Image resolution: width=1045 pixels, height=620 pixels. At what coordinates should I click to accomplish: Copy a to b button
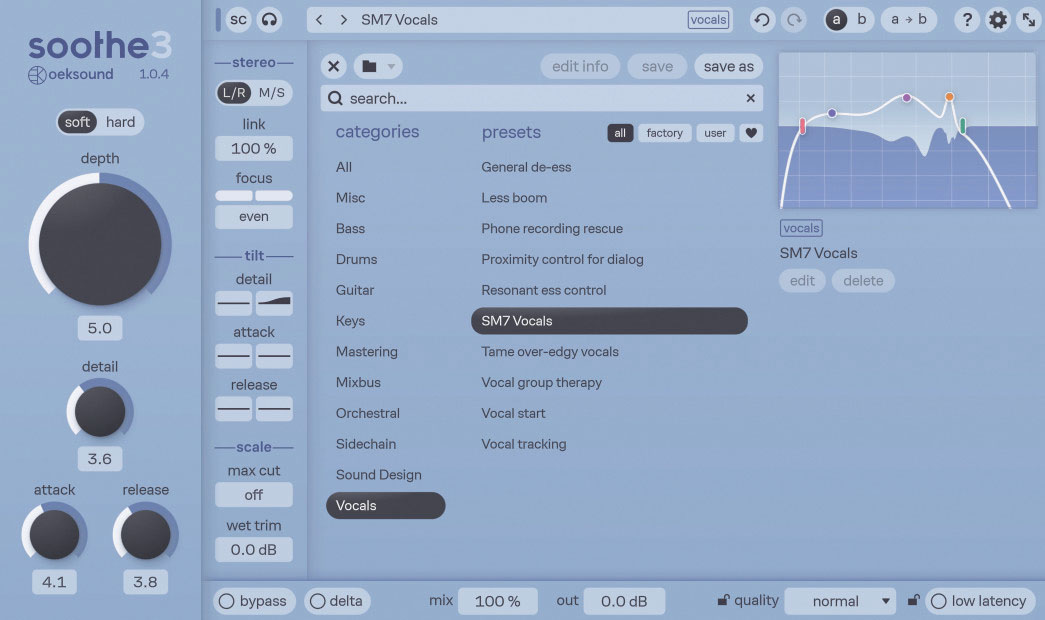(908, 20)
